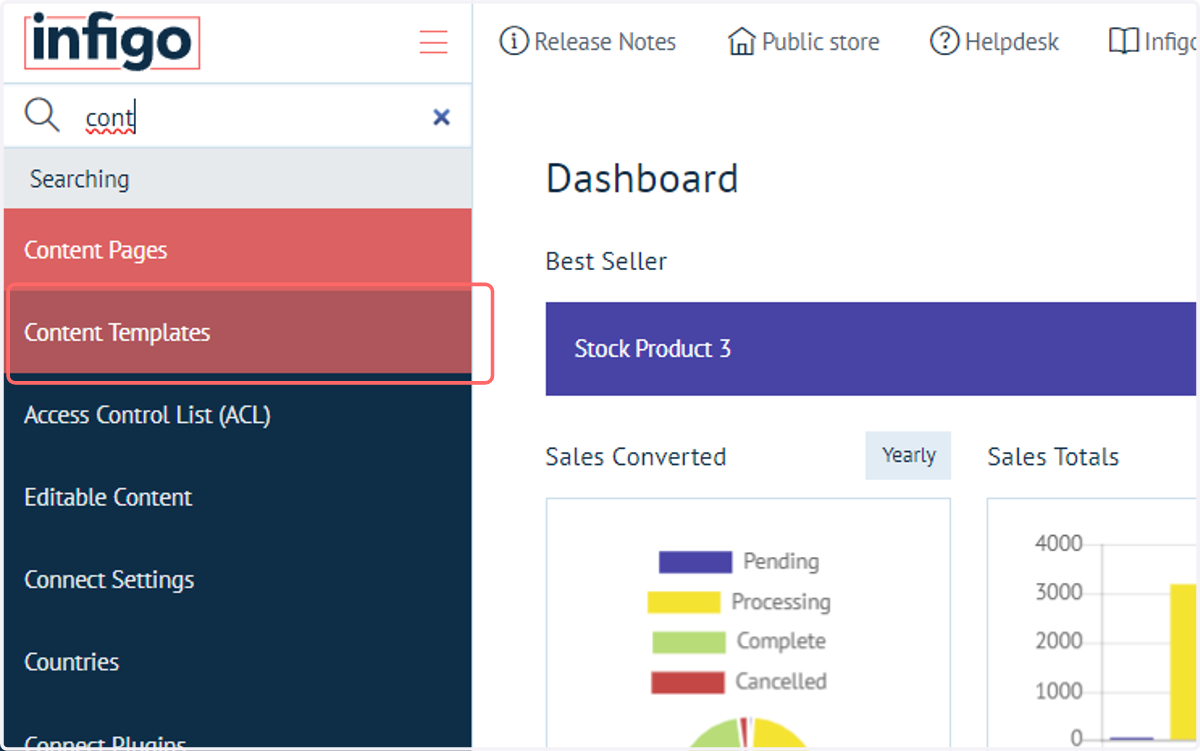This screenshot has height=751, width=1200.
Task: Click the Processing legend label
Action: 781,602
